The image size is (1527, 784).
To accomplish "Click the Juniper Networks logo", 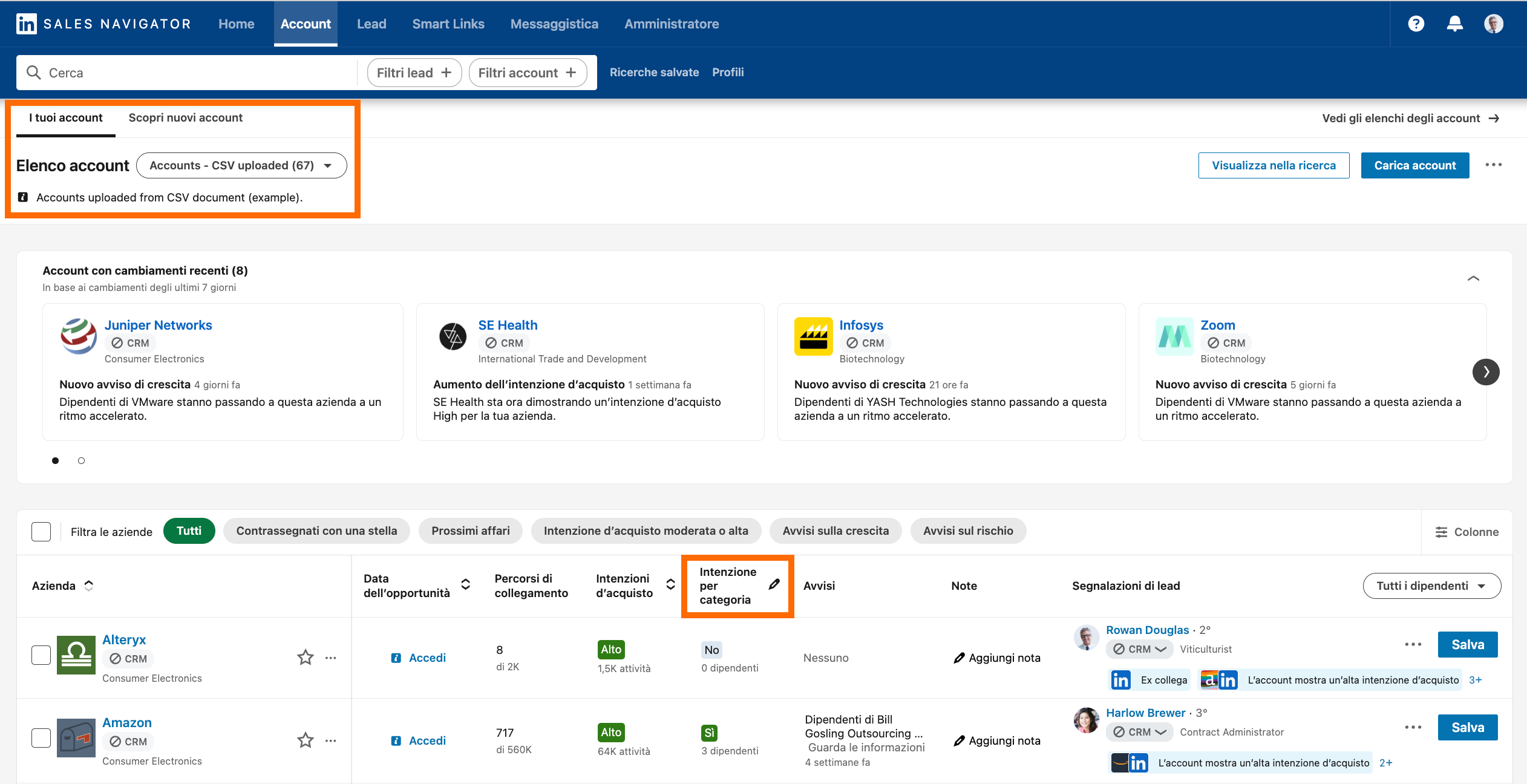I will click(79, 336).
